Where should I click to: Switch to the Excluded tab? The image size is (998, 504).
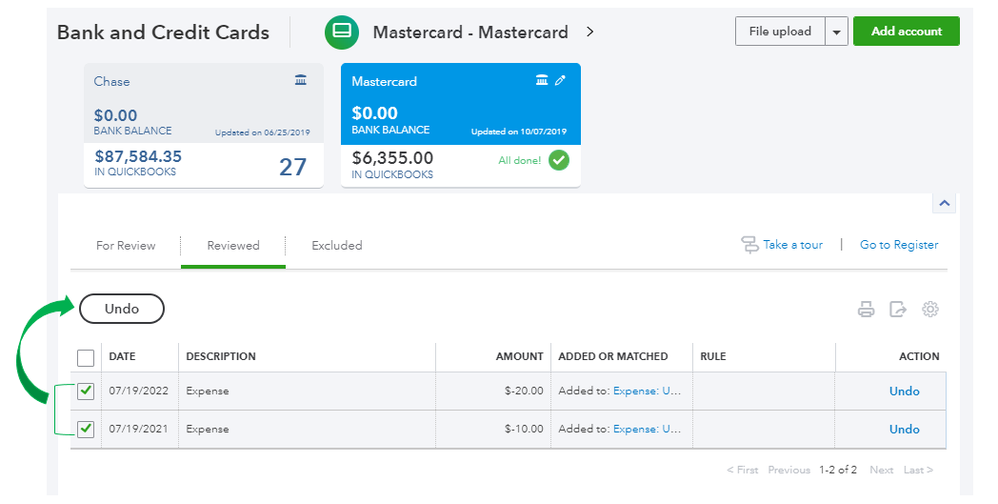pos(337,246)
